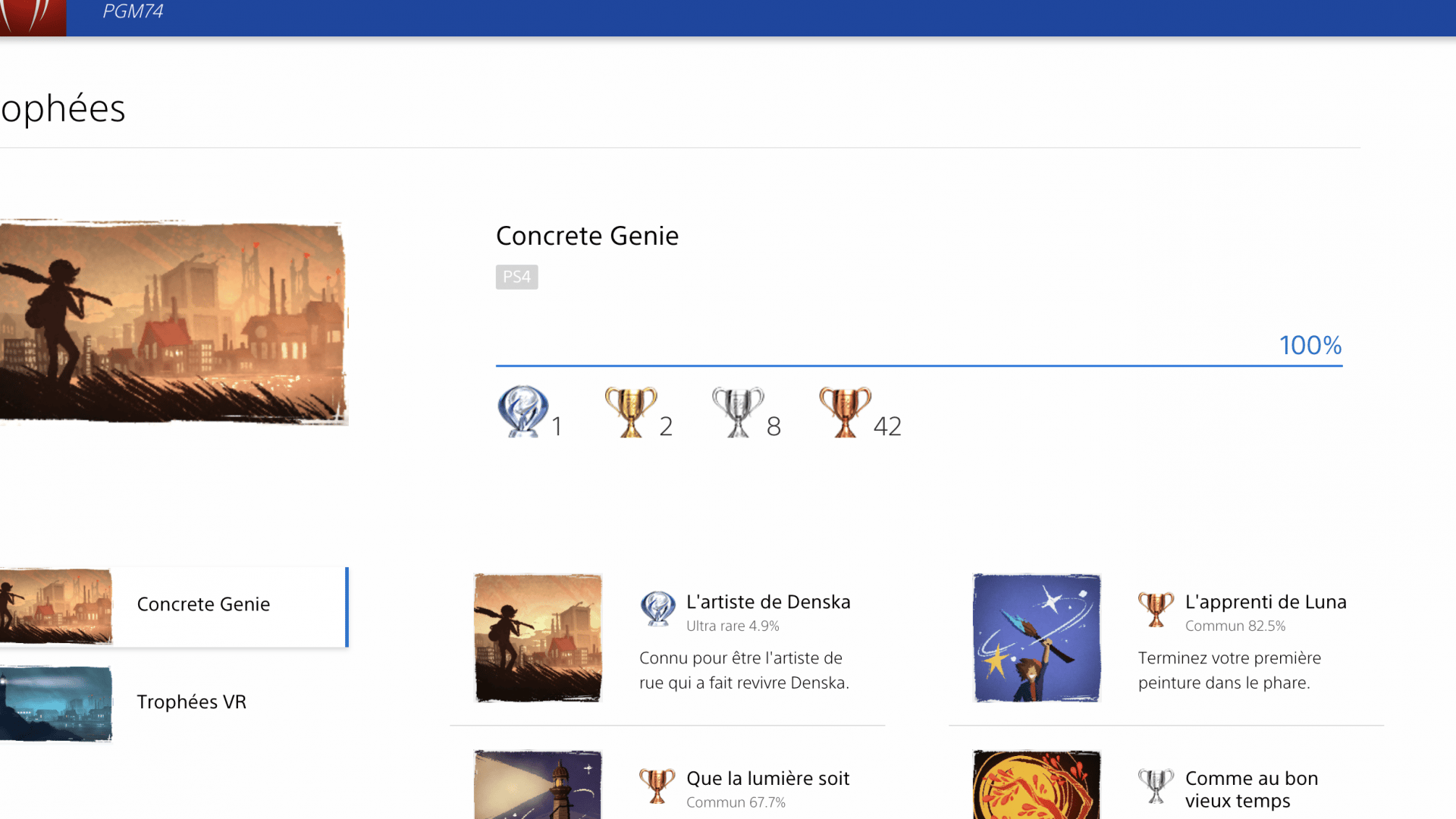Image resolution: width=1456 pixels, height=819 pixels.
Task: Click the Concrete Genie cover artwork
Action: click(174, 322)
